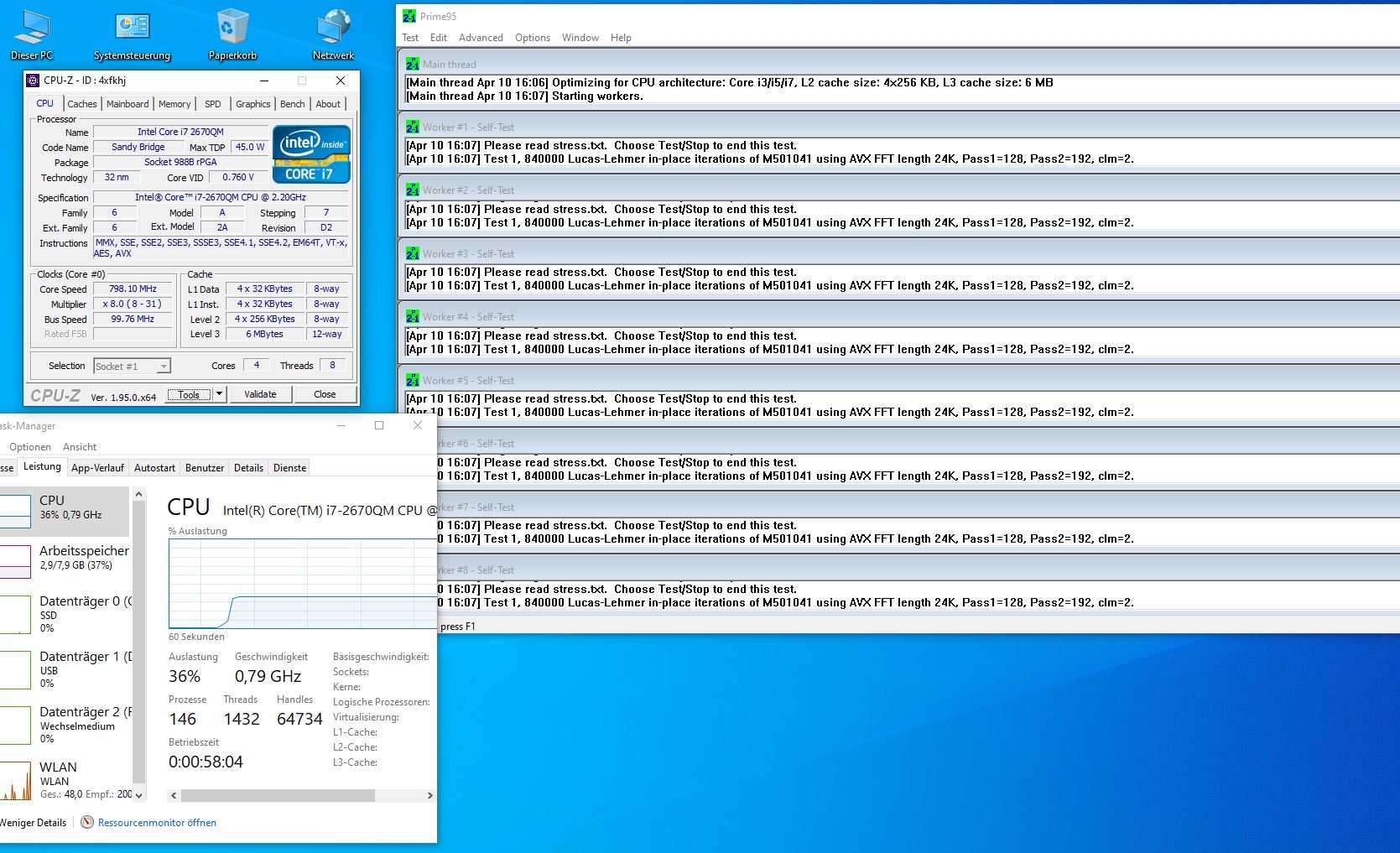Open the Benutzer tab in Task Manager
1400x853 pixels.
(205, 468)
